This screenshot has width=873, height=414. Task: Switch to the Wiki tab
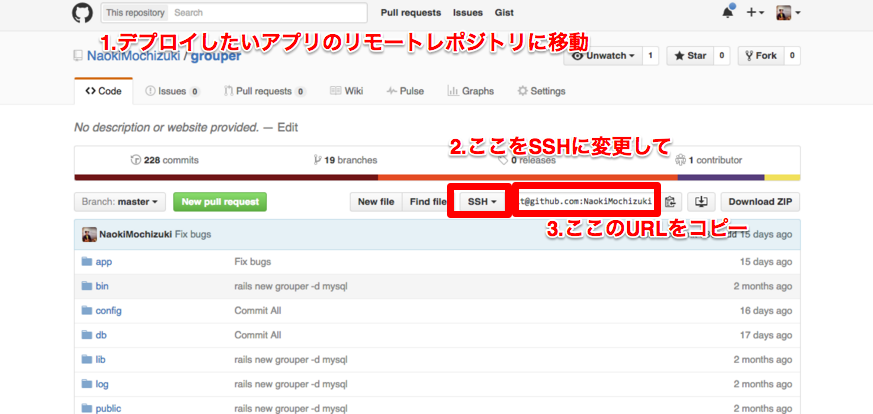(x=346, y=91)
